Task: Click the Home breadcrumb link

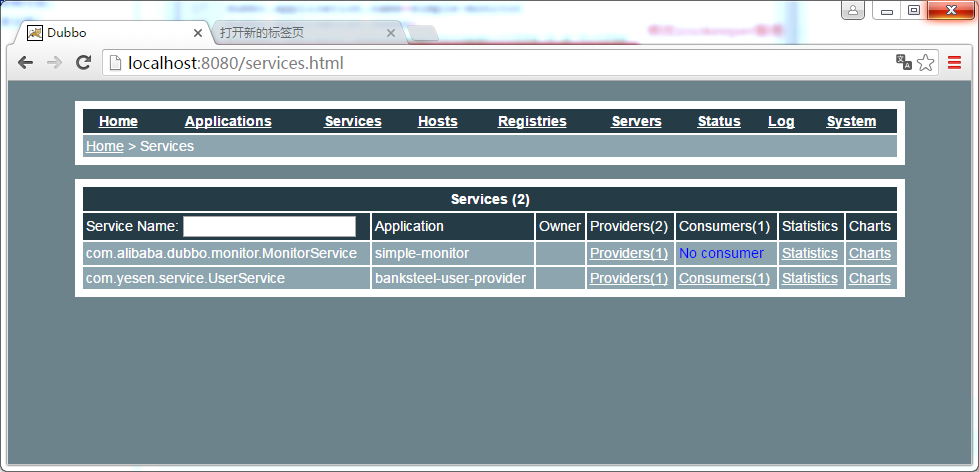Action: click(x=105, y=146)
